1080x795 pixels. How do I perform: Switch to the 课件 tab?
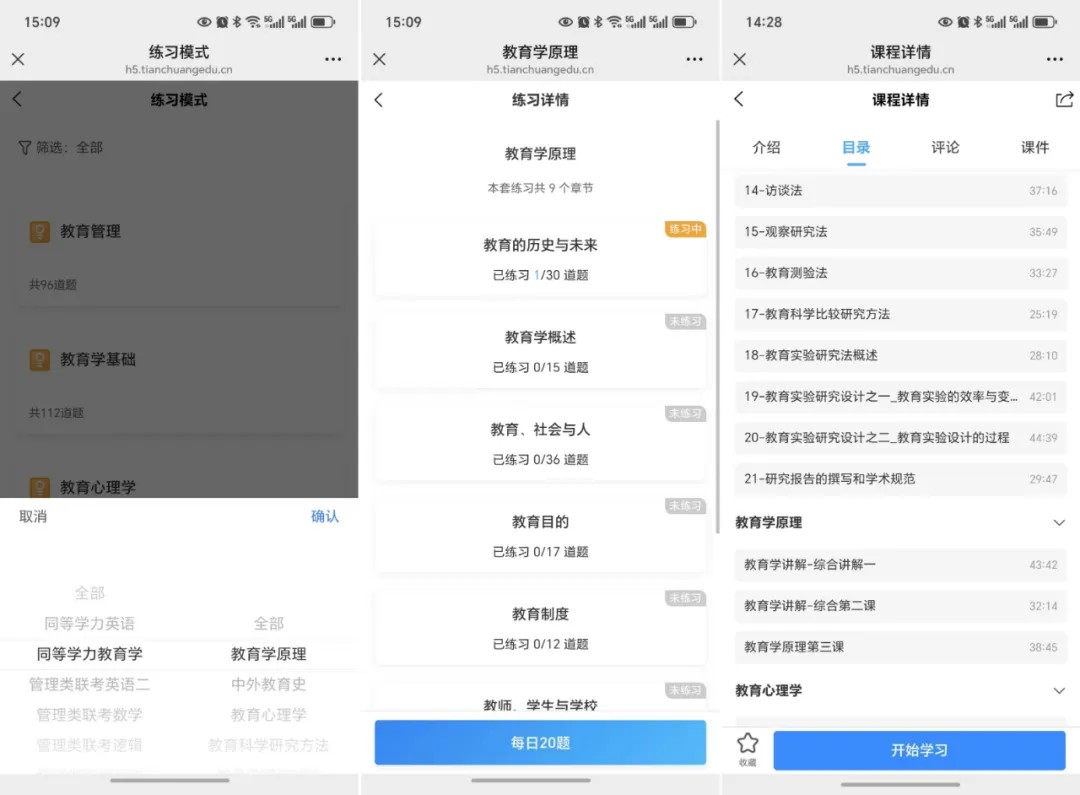pyautogui.click(x=1035, y=147)
